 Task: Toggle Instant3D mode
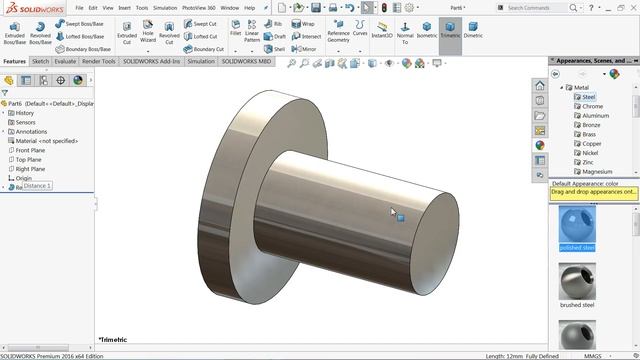coord(382,30)
